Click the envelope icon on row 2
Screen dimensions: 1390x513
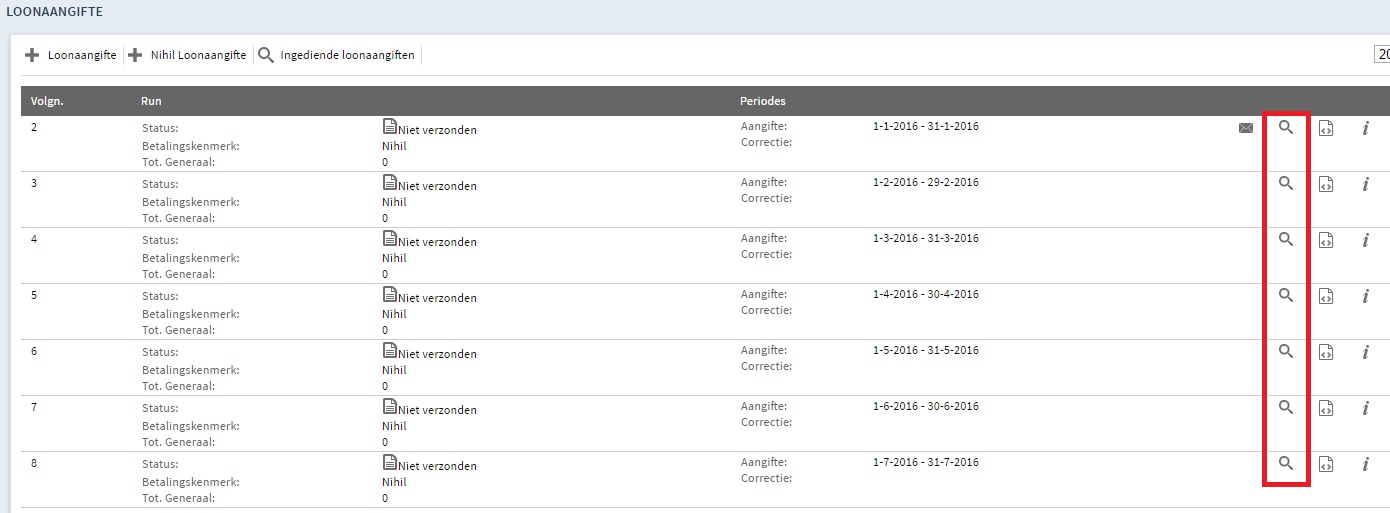pos(1246,128)
